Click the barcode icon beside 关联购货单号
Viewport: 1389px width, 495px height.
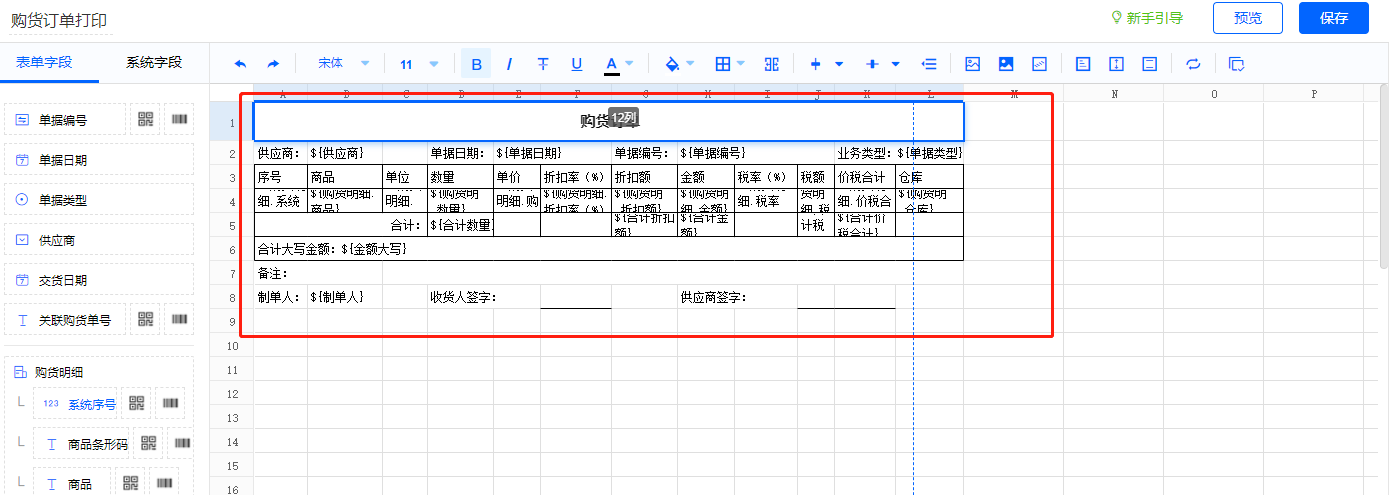click(x=179, y=319)
